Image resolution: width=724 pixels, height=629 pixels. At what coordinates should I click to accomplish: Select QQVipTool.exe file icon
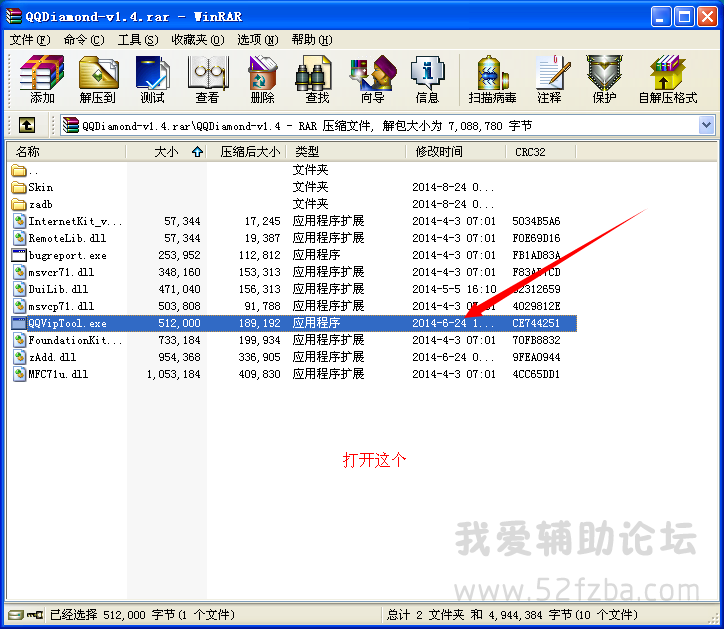point(19,323)
